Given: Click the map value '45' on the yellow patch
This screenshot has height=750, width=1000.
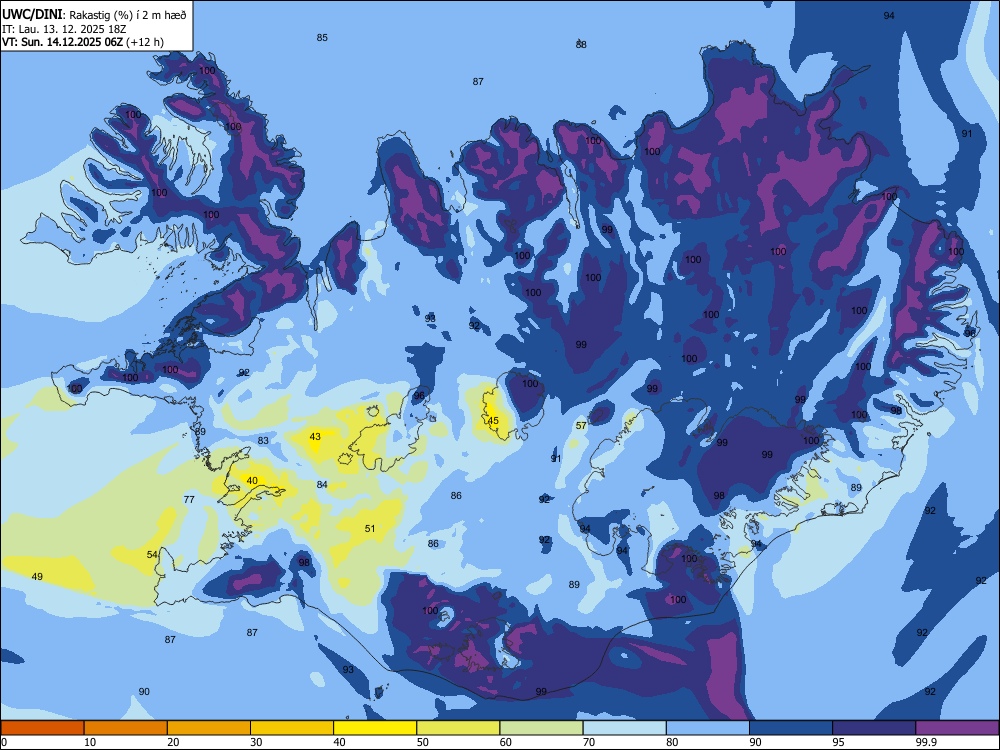Looking at the screenshot, I should pyautogui.click(x=493, y=421).
